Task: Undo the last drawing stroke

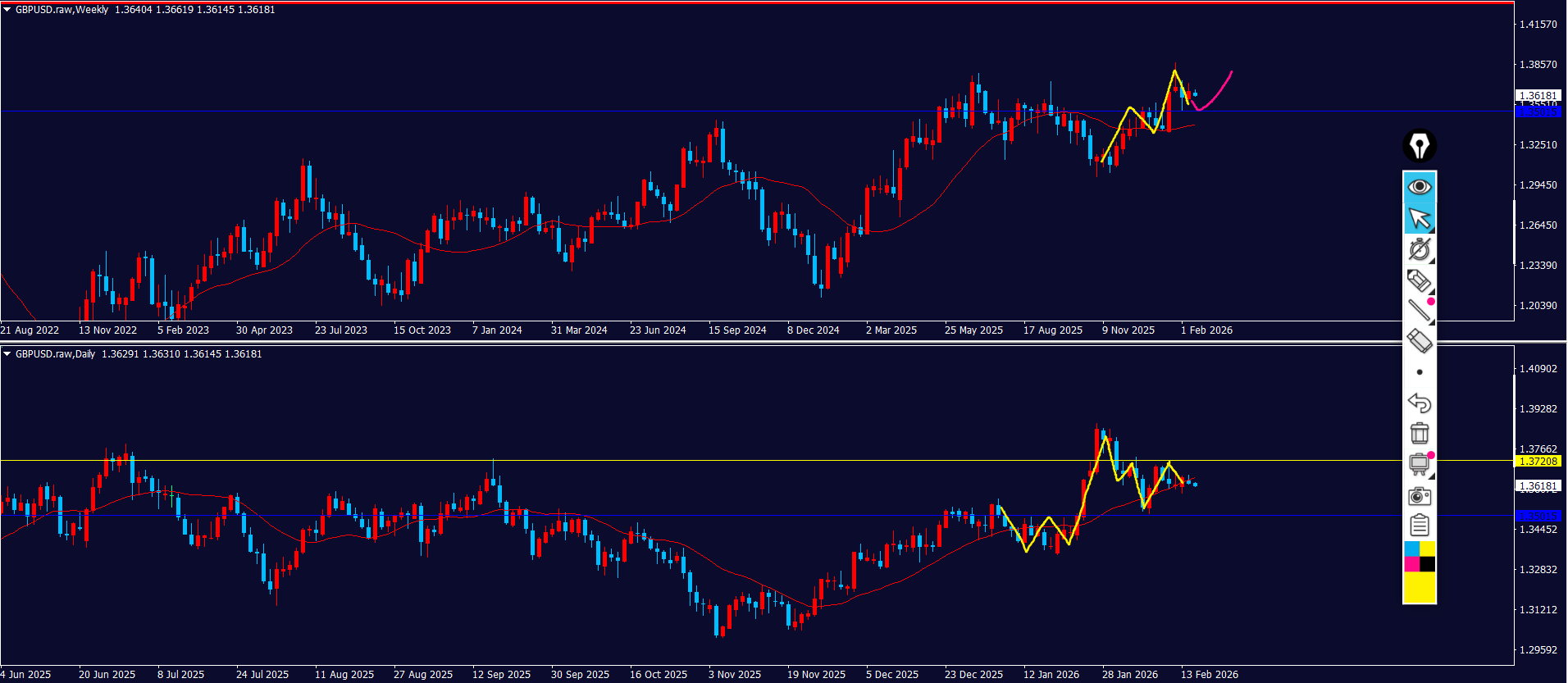Action: [x=1419, y=403]
